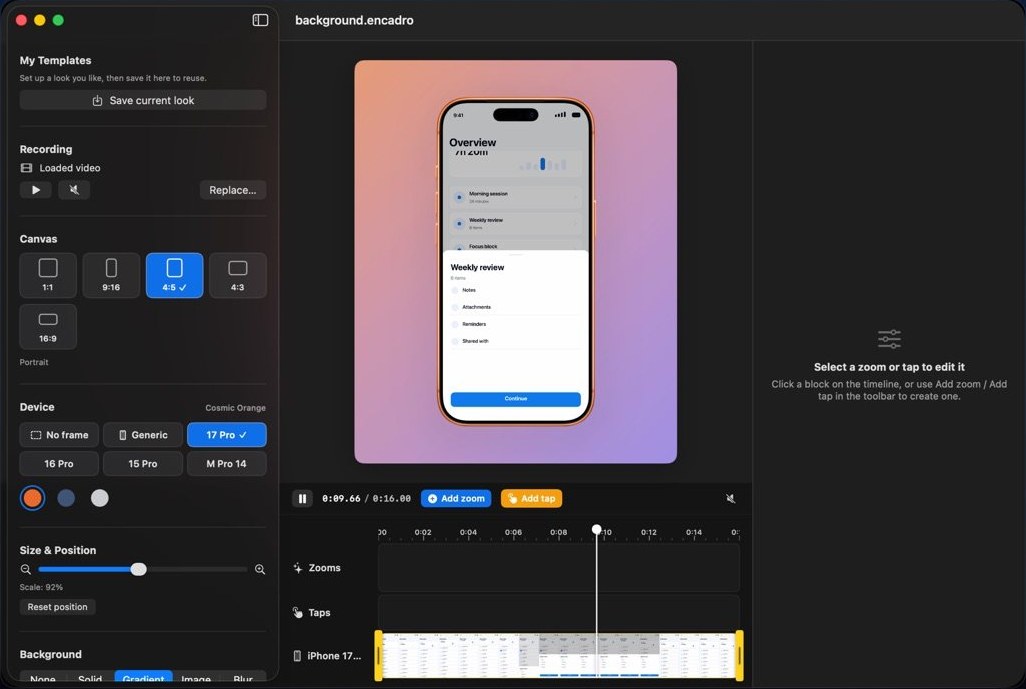Image resolution: width=1026 pixels, height=689 pixels.
Task: Select the 16:9 canvas ratio
Action: point(48,327)
